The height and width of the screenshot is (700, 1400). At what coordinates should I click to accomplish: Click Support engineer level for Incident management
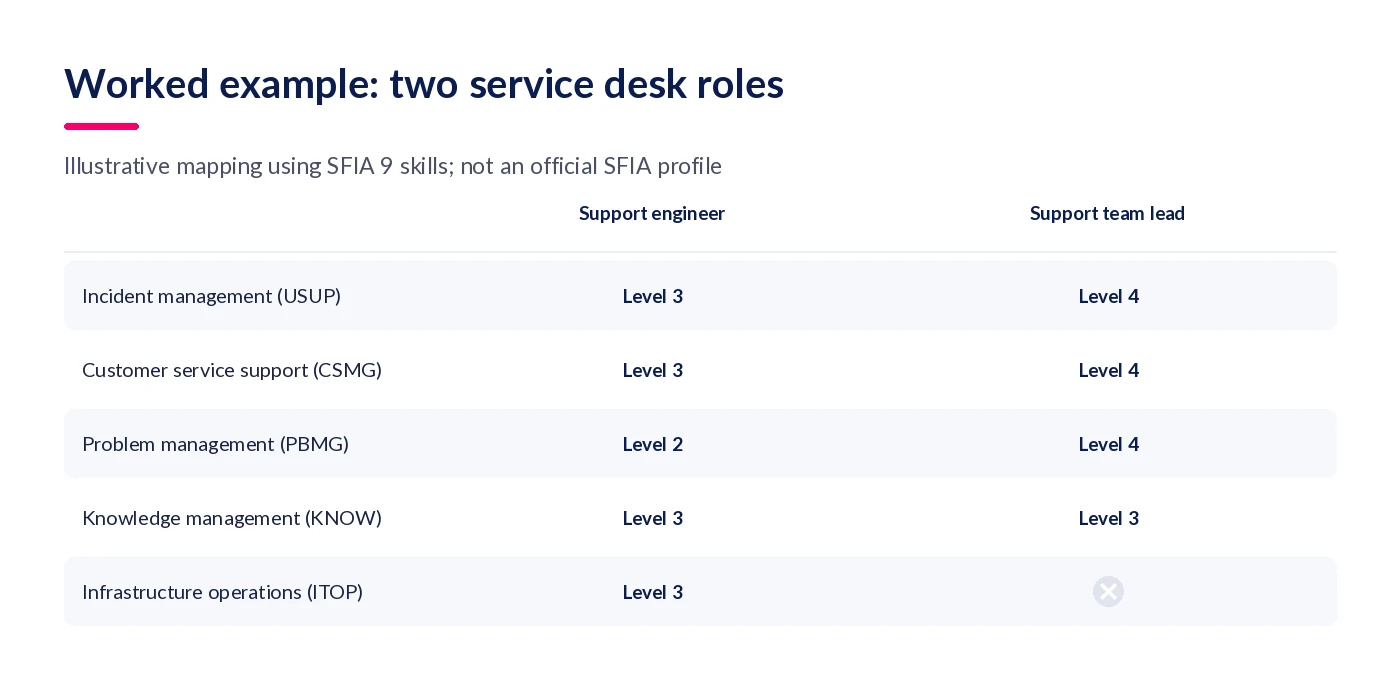[x=653, y=296]
